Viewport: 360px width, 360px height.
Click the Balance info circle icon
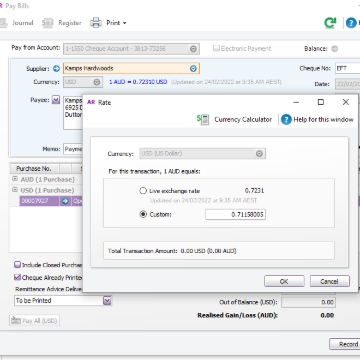click(335, 49)
